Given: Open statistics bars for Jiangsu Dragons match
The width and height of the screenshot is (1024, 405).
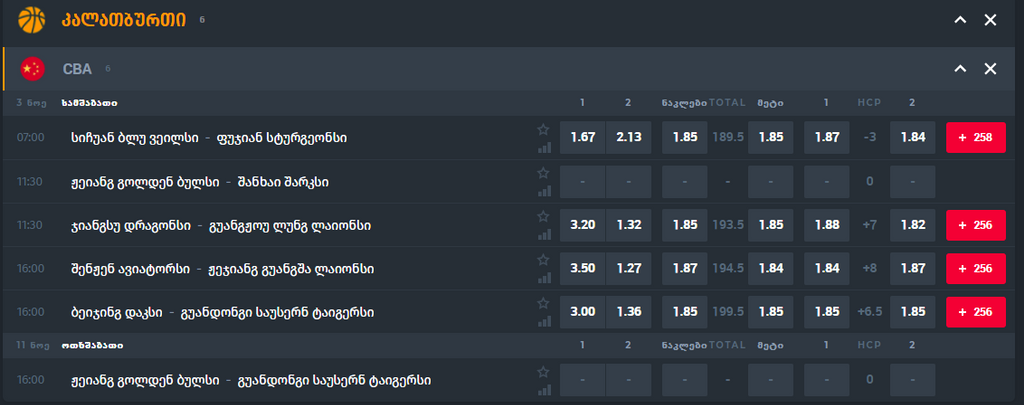Looking at the screenshot, I should pyautogui.click(x=544, y=235).
